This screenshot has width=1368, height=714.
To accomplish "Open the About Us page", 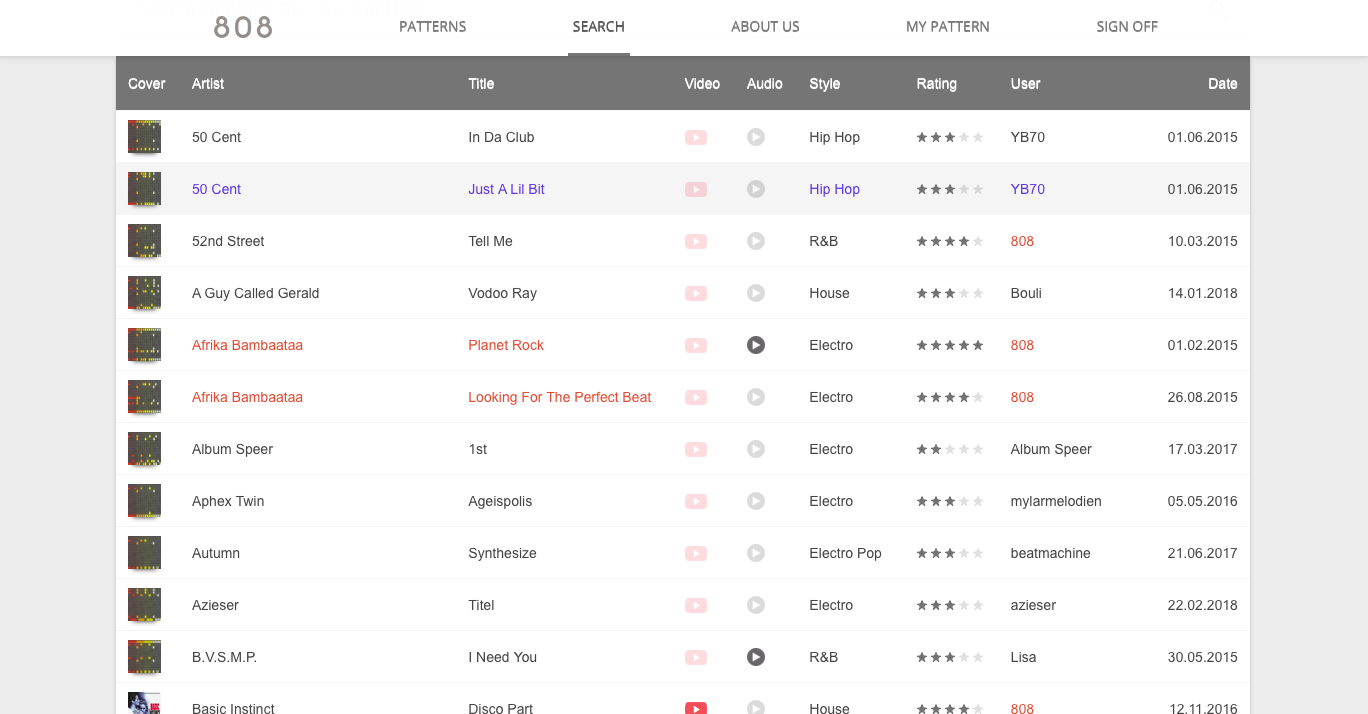I will tap(765, 27).
